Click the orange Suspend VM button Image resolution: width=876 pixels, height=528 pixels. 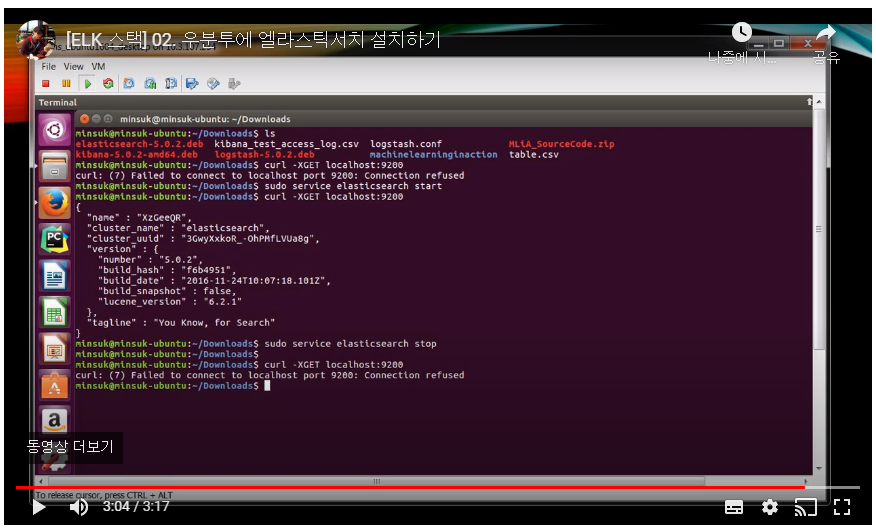pos(66,84)
